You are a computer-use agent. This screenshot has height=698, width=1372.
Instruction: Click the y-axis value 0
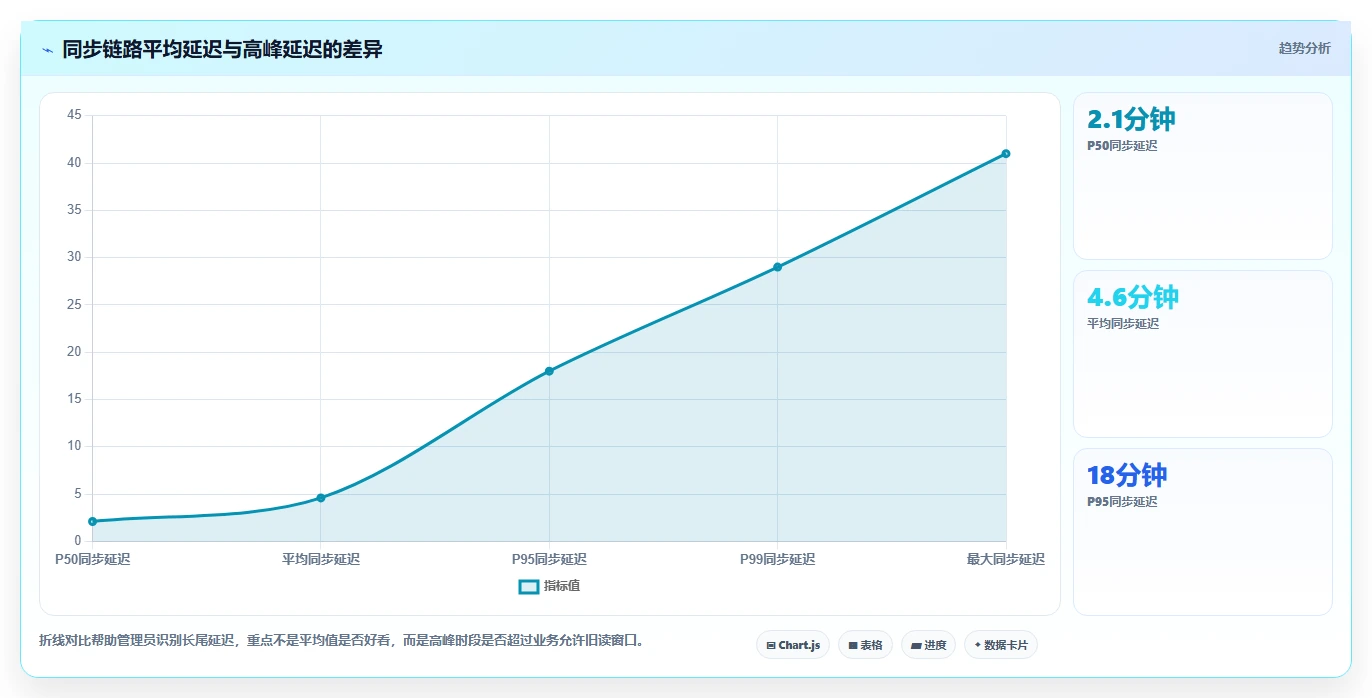coord(78,541)
